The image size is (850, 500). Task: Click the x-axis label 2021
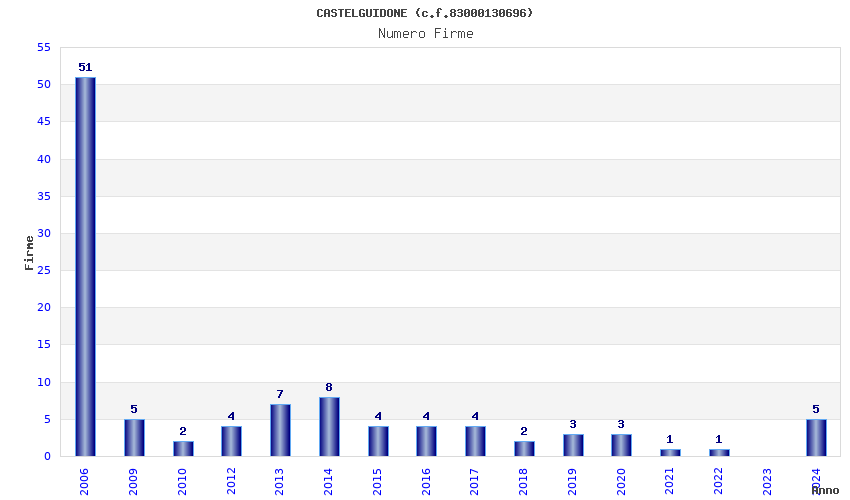tap(669, 482)
